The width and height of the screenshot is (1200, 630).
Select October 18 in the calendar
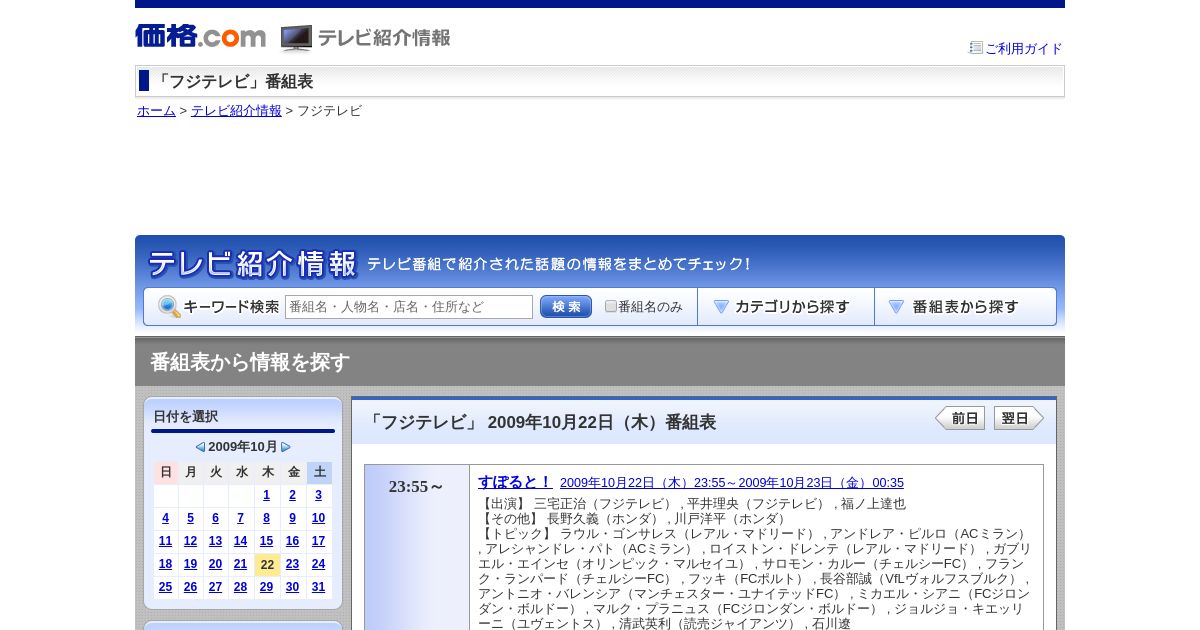166,564
